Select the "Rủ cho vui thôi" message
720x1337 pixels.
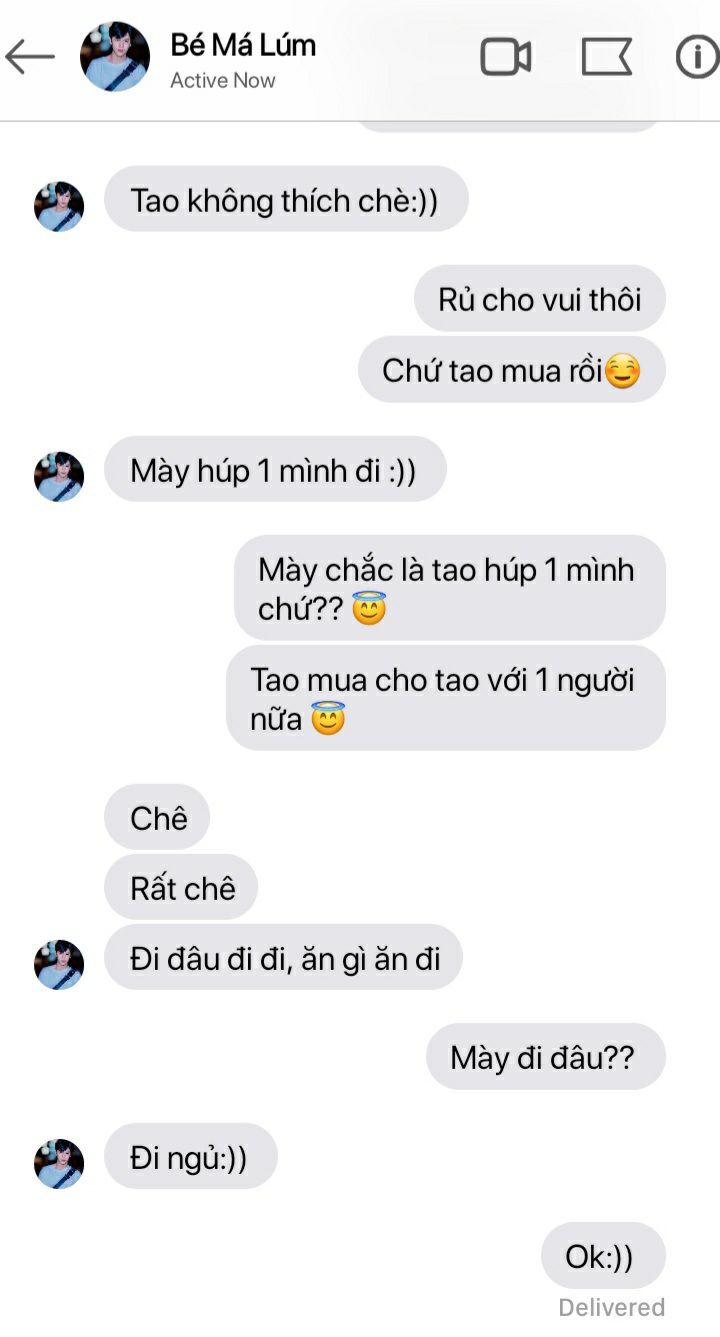tap(540, 299)
